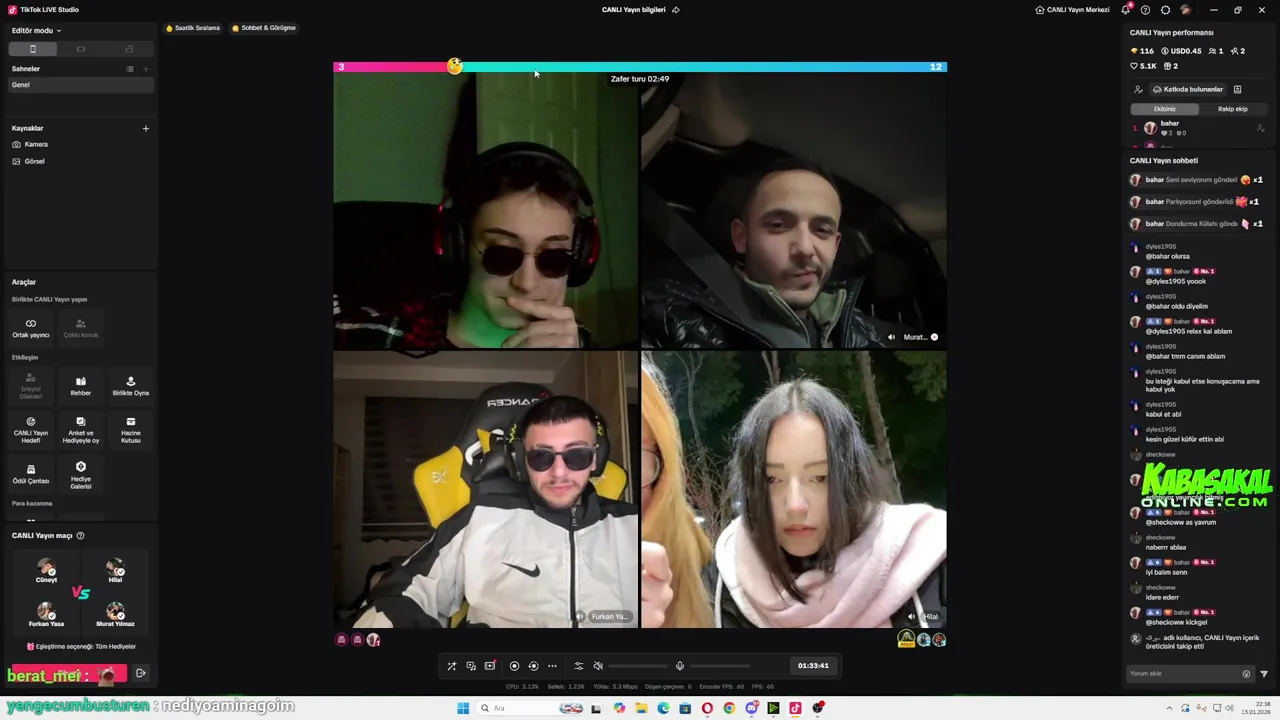Click the 01:33:41 live timer

click(x=813, y=666)
